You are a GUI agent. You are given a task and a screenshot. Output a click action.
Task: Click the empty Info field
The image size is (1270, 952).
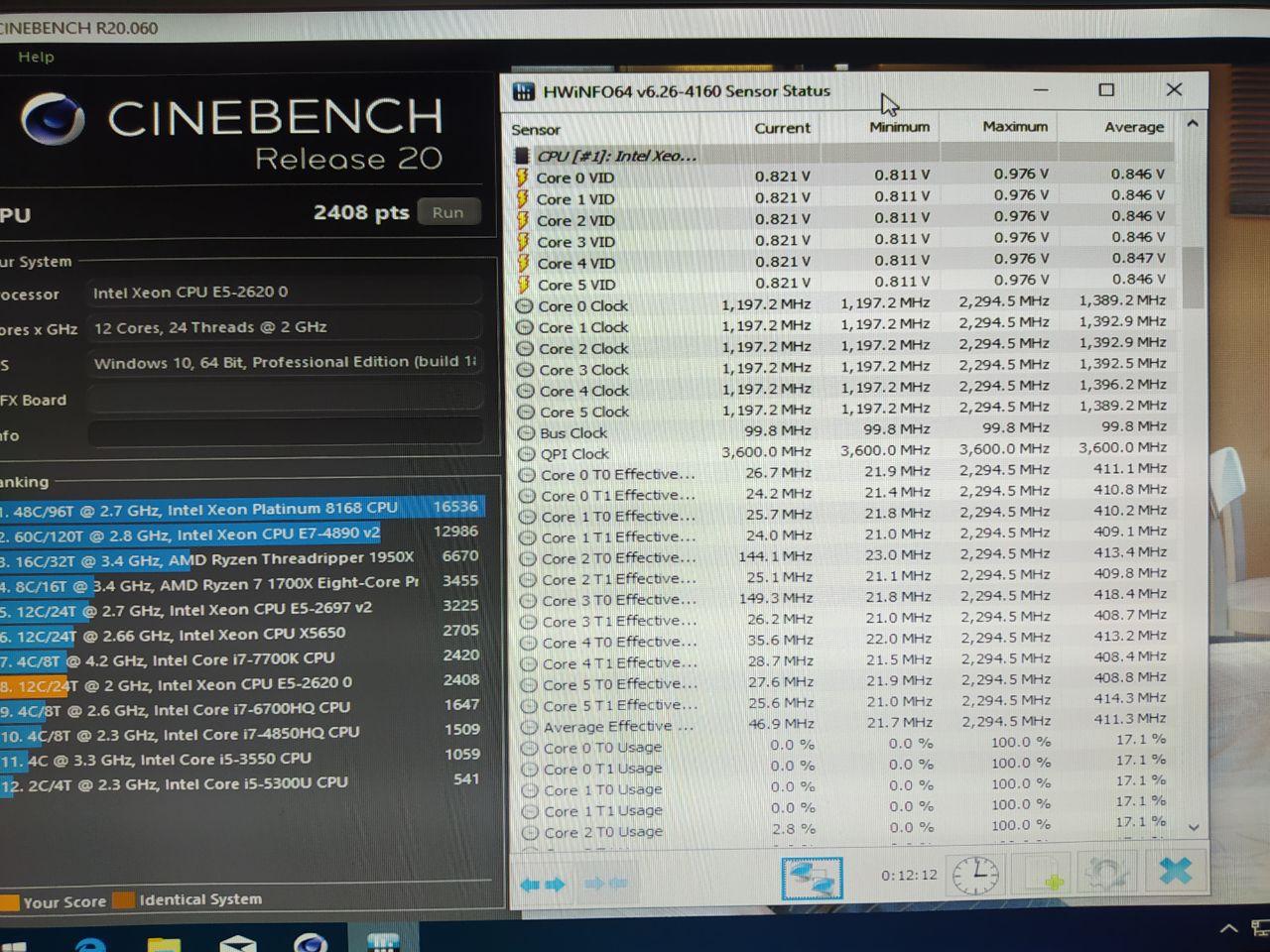(285, 434)
